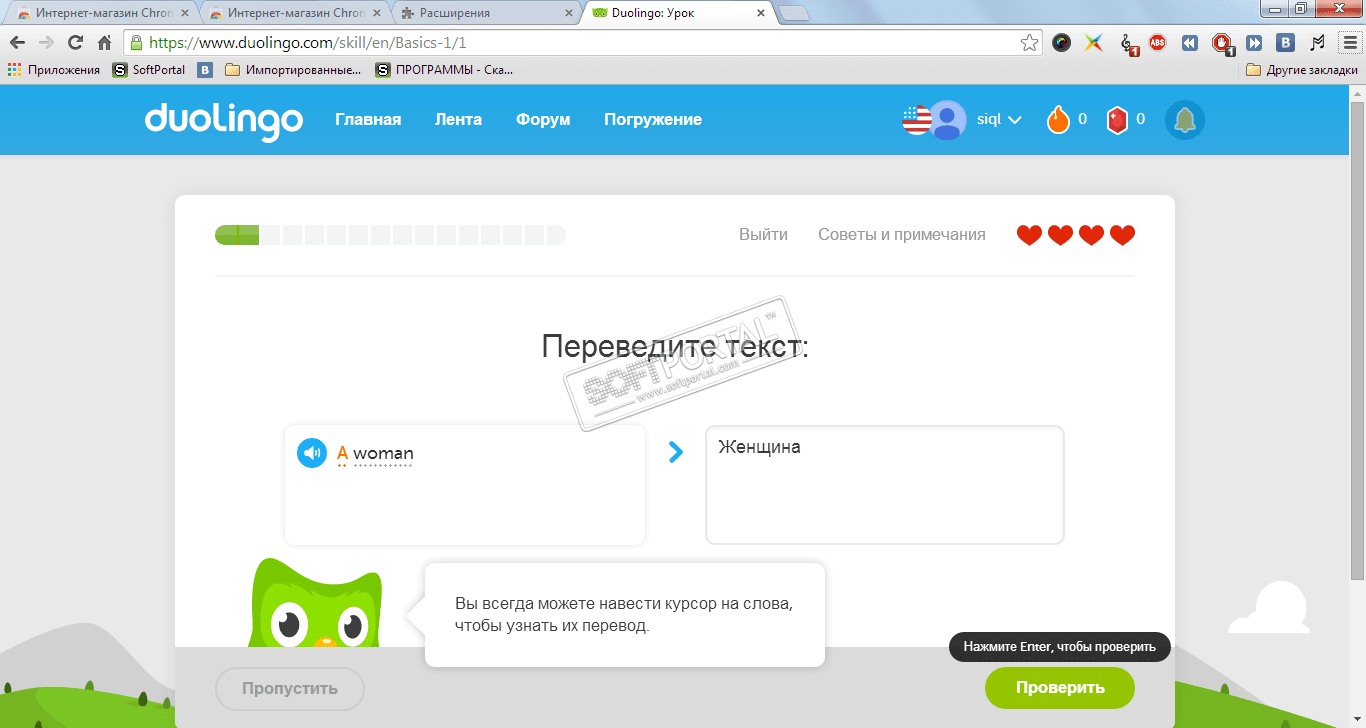Image resolution: width=1366 pixels, height=728 pixels.
Task: Expand the Другие закладки folder
Action: point(1302,70)
